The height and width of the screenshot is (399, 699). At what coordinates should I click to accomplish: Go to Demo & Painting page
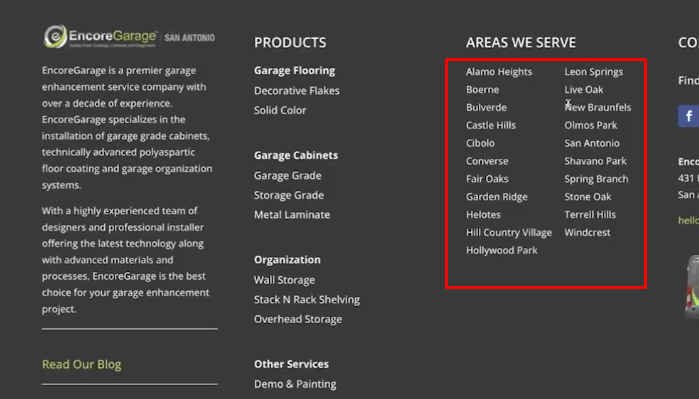[x=295, y=384]
